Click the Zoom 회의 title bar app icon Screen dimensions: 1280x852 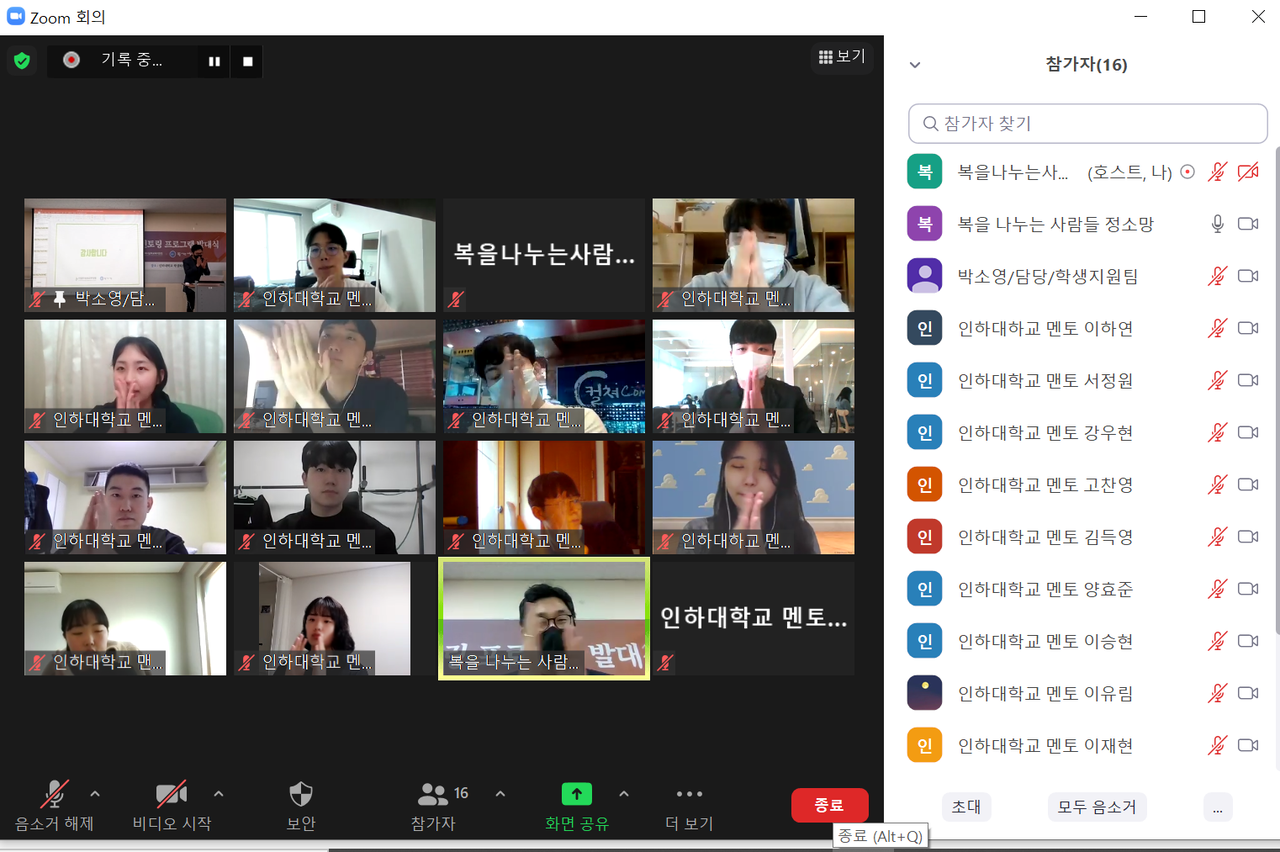pyautogui.click(x=15, y=16)
